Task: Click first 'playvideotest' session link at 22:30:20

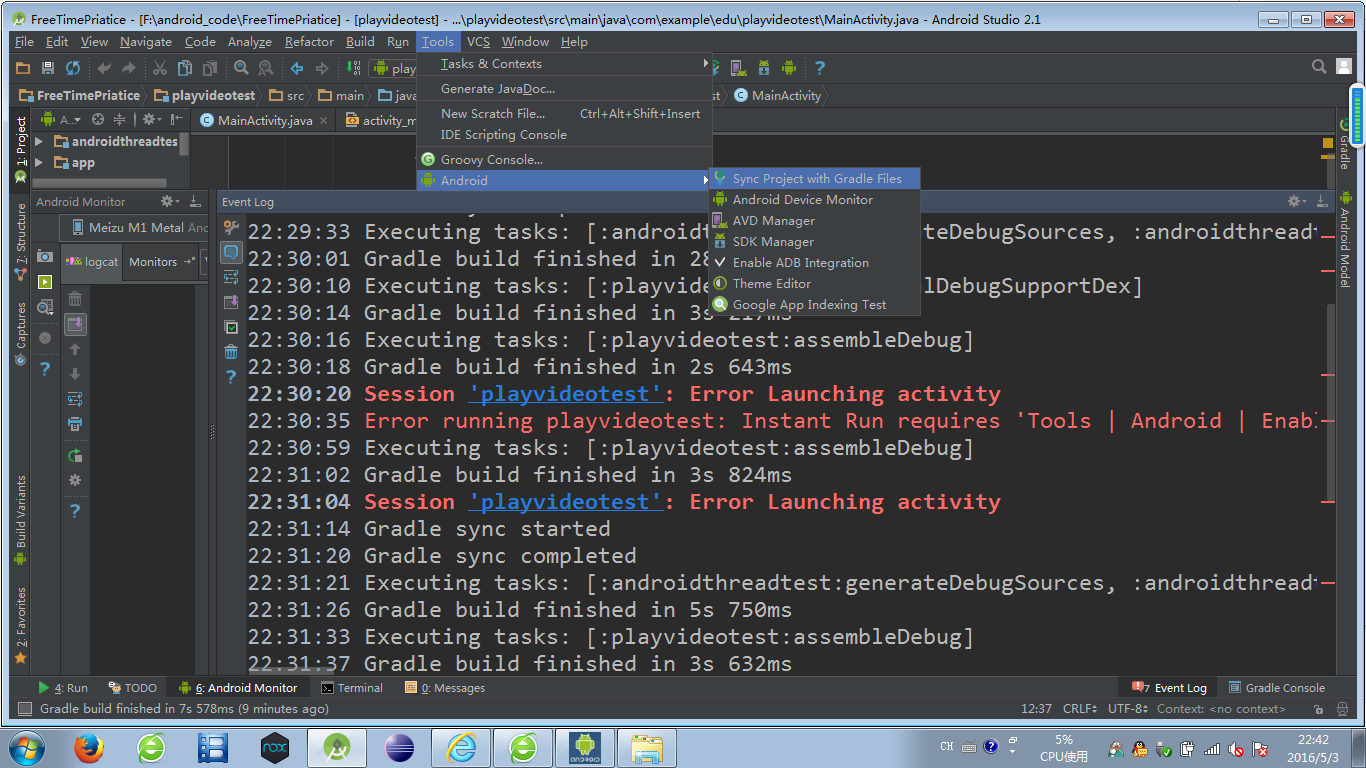Action: coord(565,394)
